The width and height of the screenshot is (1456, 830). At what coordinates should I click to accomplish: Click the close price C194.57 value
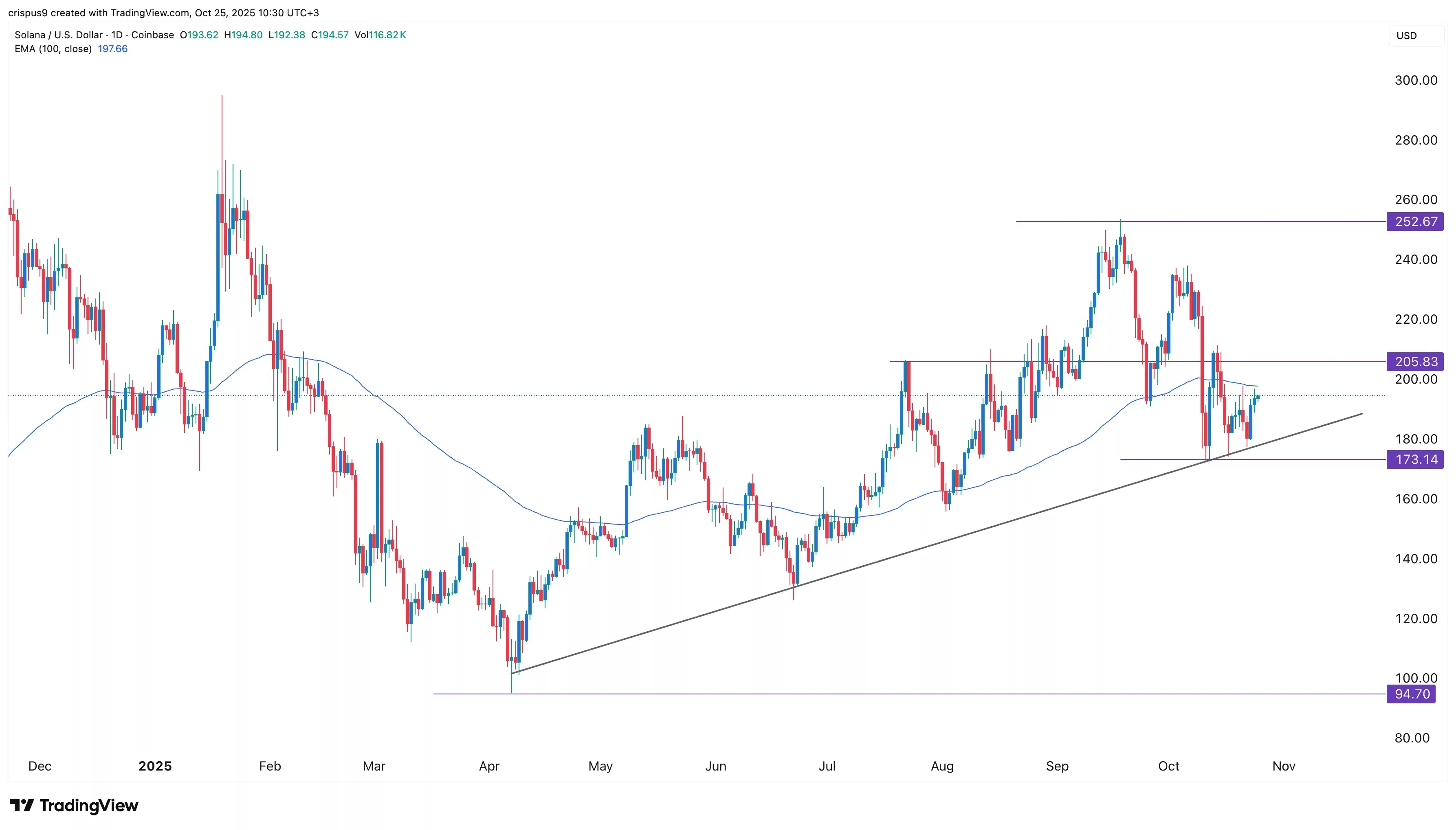coord(330,35)
